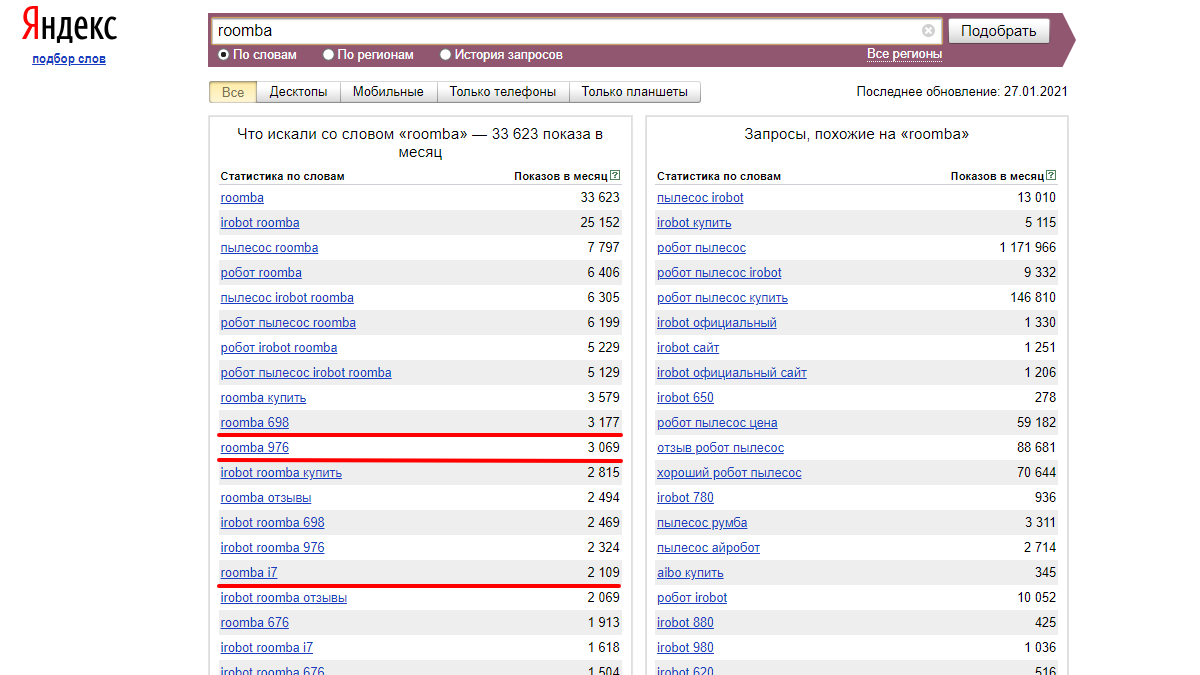
Task: Open the пылесос roomba link
Action: (270, 248)
